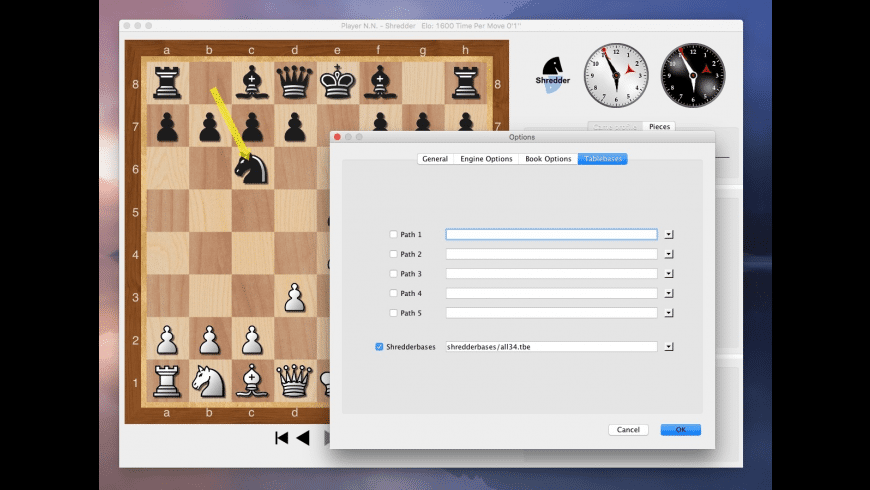
Task: Toggle the Path 5 checkbox
Action: click(x=393, y=313)
